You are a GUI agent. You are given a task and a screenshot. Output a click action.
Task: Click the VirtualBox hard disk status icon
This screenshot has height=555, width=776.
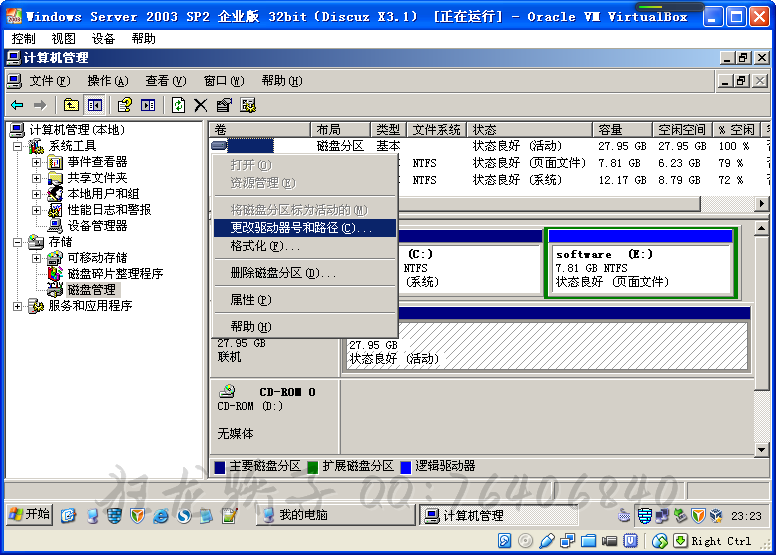coord(504,541)
